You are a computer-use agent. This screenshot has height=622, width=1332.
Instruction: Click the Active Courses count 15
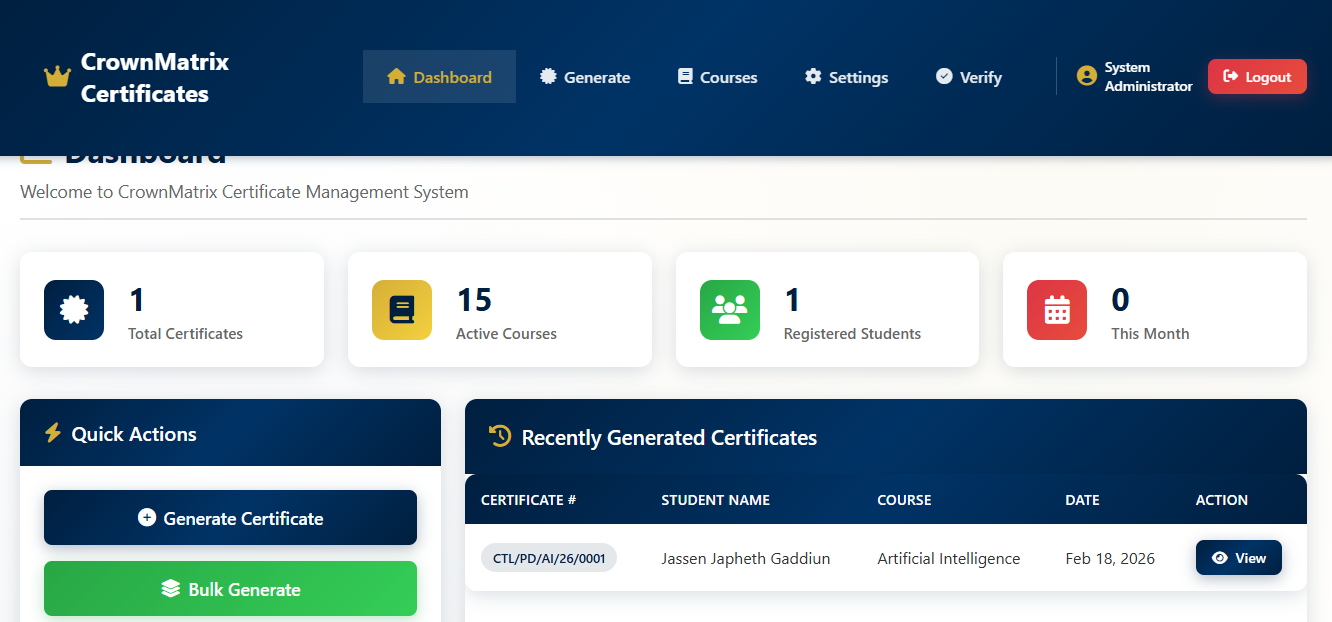coord(474,300)
